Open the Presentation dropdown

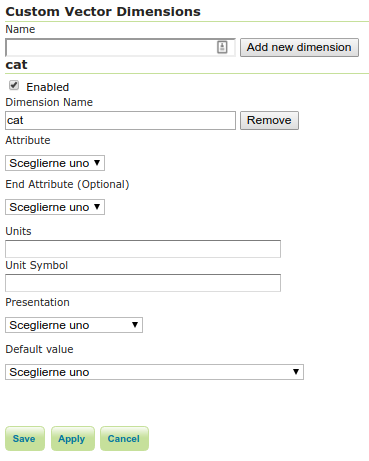click(74, 325)
